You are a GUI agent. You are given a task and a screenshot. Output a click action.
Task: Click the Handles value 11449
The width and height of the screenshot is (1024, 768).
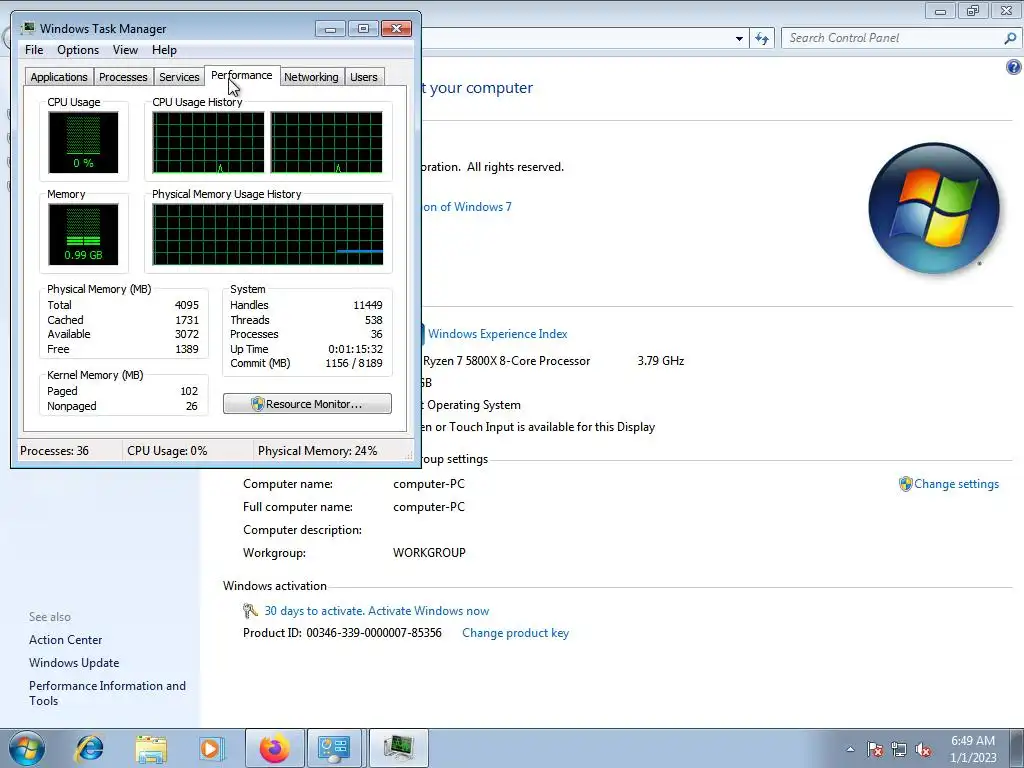click(368, 305)
